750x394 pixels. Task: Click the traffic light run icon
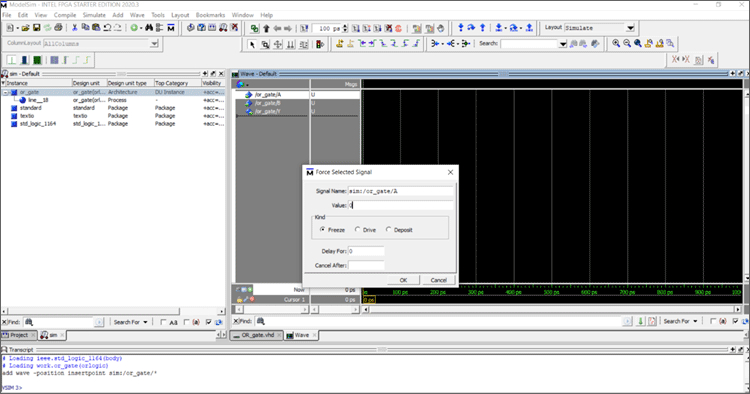click(320, 44)
